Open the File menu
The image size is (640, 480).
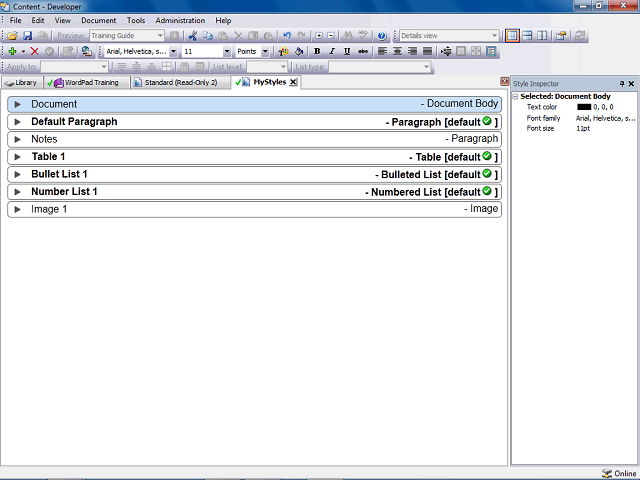click(x=16, y=20)
